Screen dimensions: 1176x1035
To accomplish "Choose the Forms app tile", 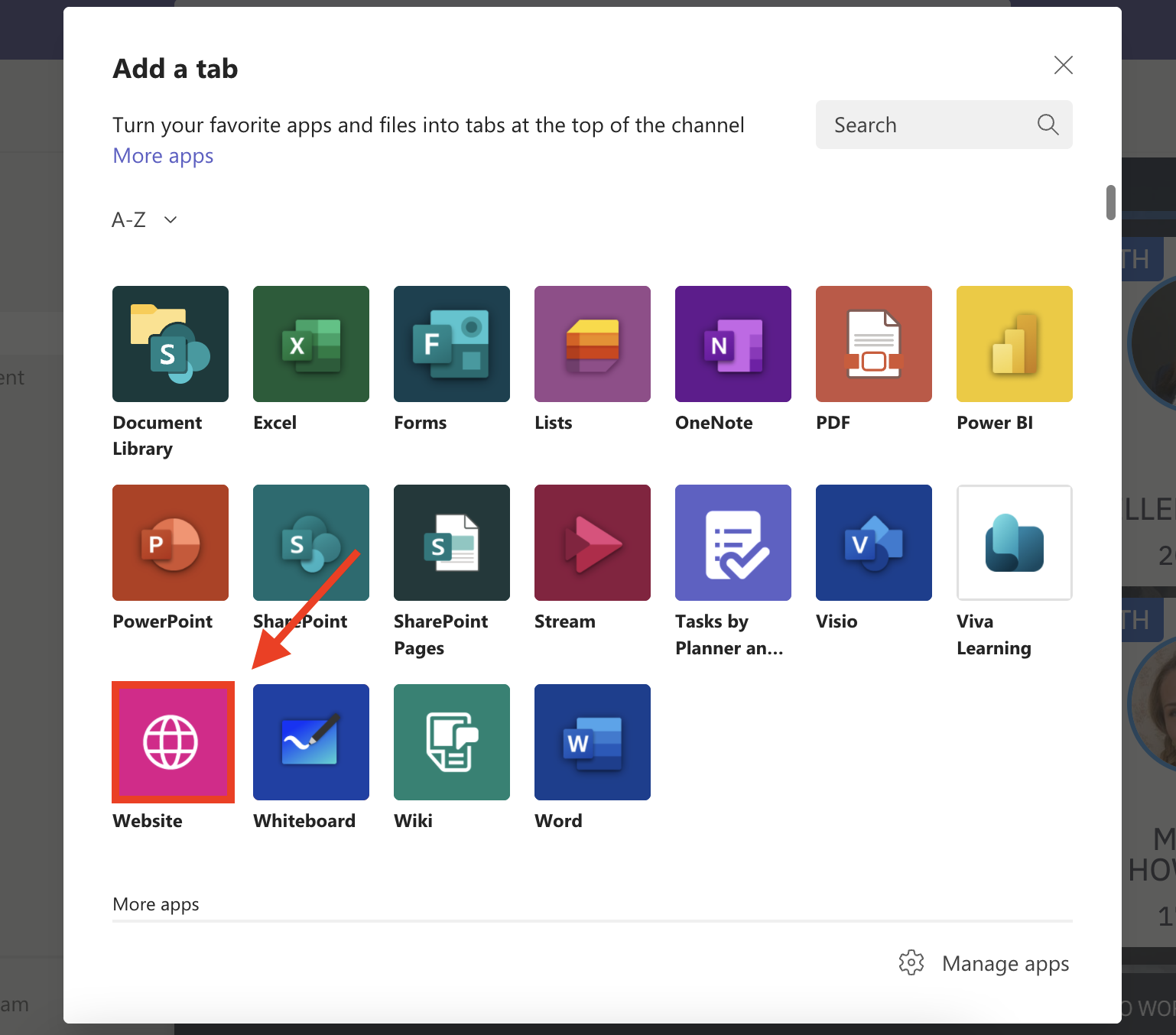I will pos(452,344).
